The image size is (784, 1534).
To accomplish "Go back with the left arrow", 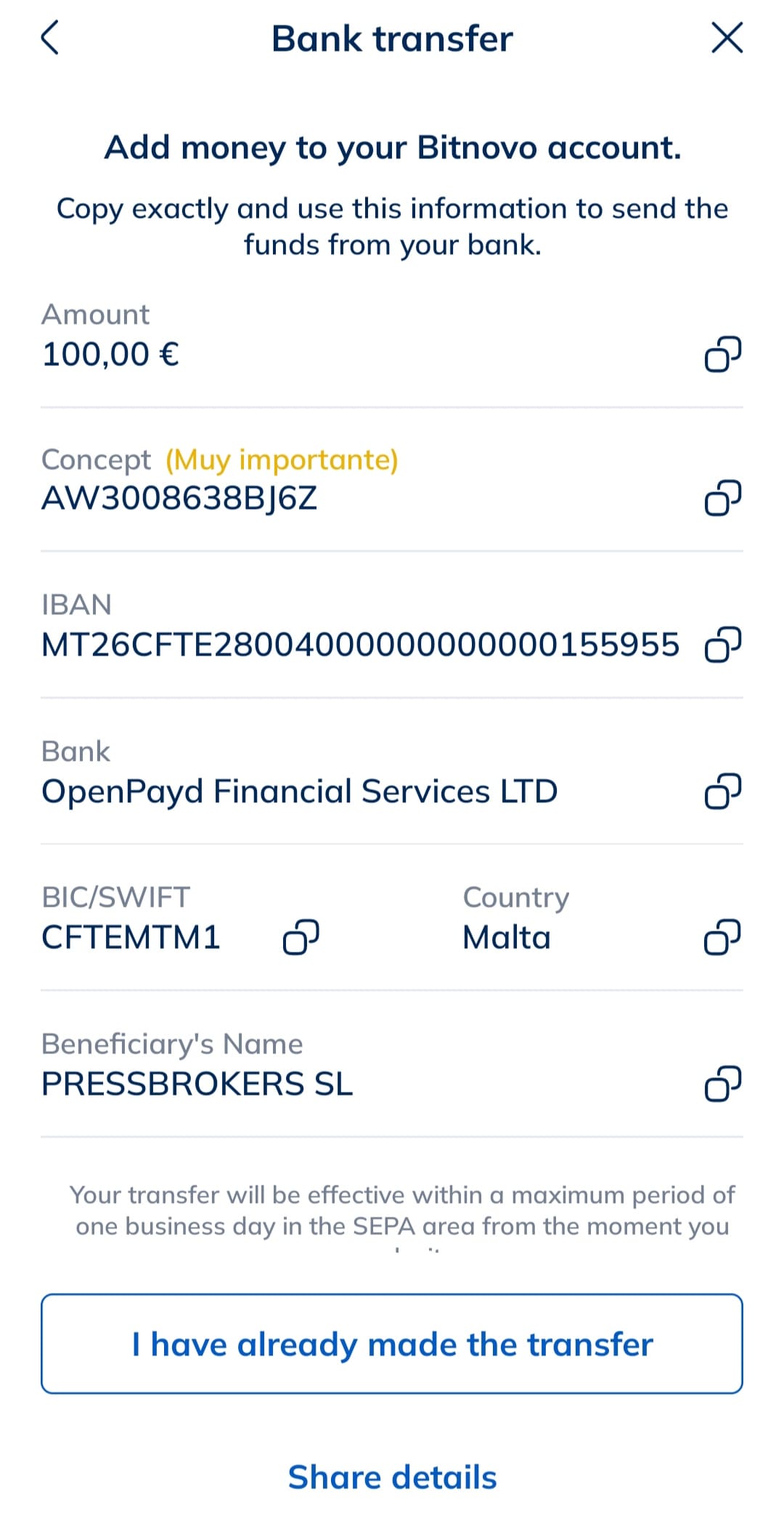I will tap(49, 38).
